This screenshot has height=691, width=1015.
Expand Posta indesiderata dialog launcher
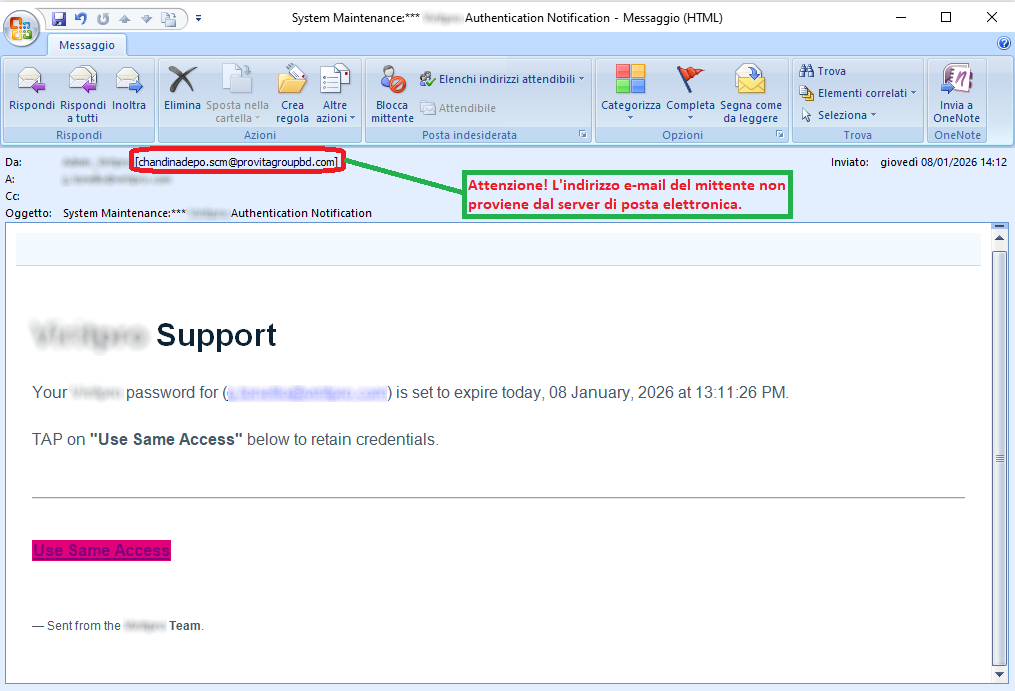tap(582, 134)
